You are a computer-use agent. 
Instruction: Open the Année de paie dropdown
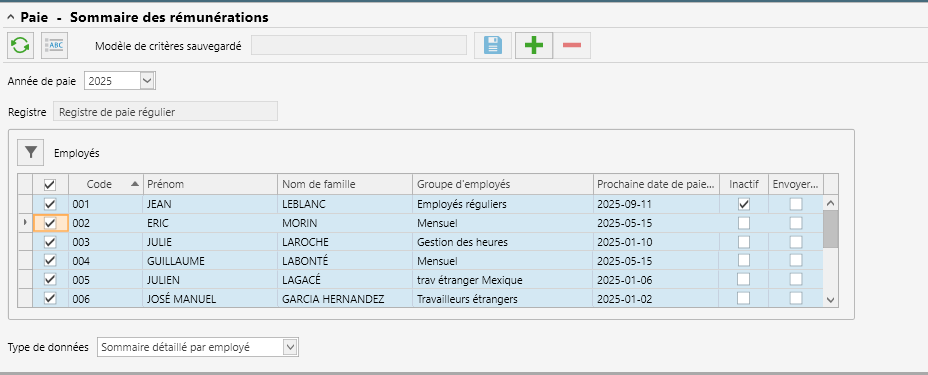[x=147, y=81]
